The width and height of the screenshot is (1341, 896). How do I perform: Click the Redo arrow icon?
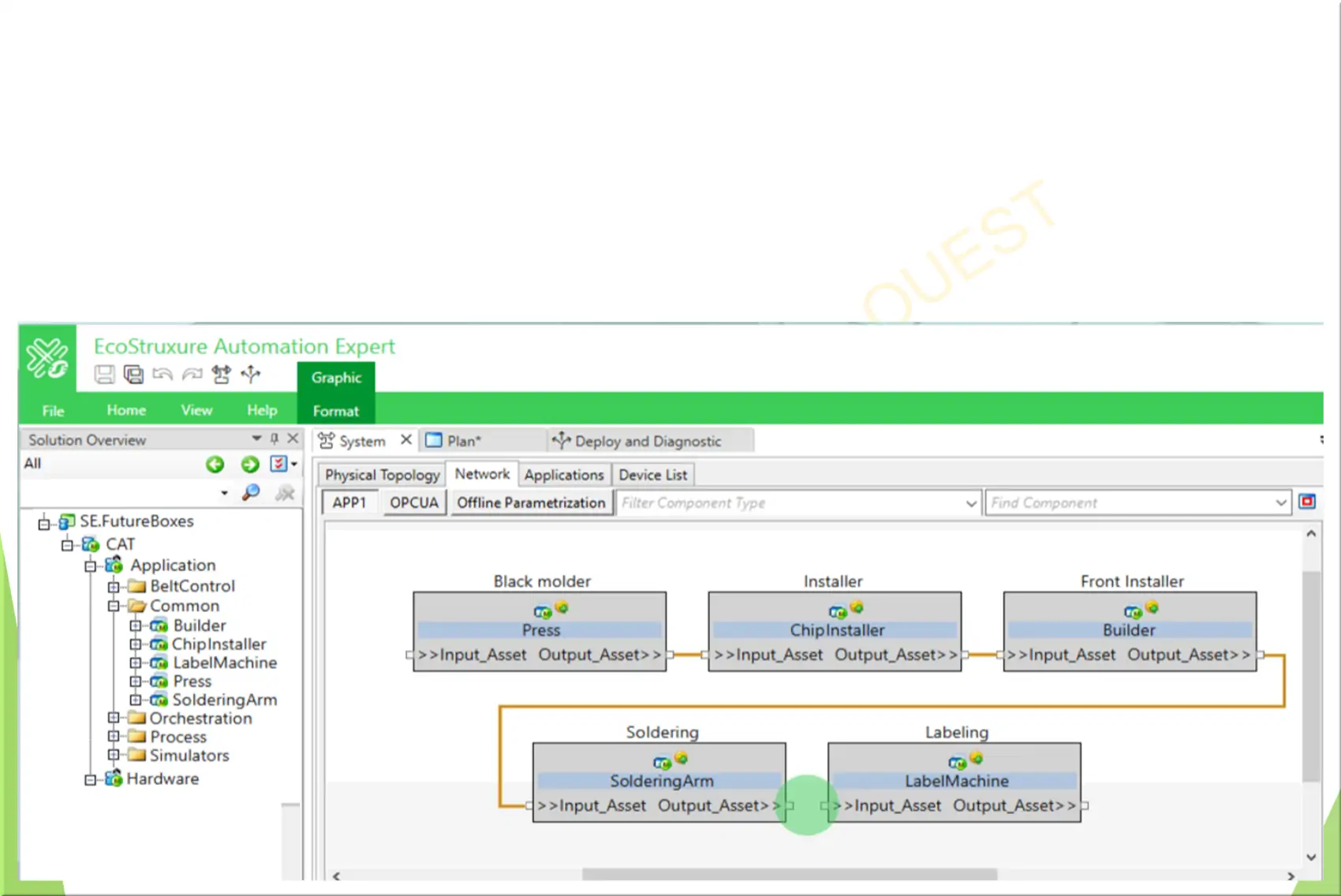pos(192,375)
